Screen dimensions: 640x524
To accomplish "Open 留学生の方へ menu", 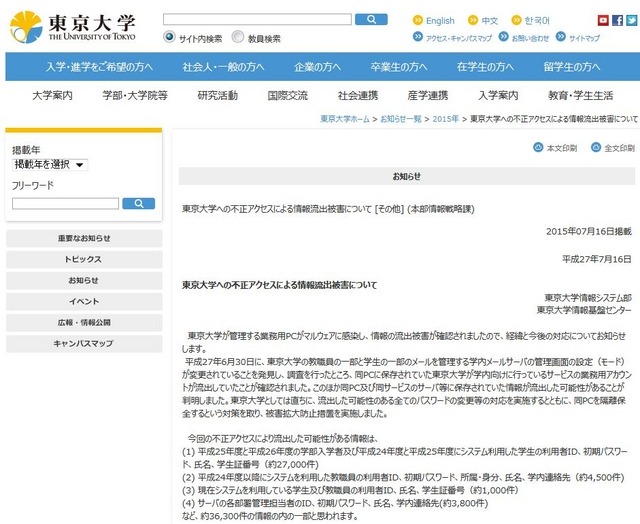I will [572, 67].
